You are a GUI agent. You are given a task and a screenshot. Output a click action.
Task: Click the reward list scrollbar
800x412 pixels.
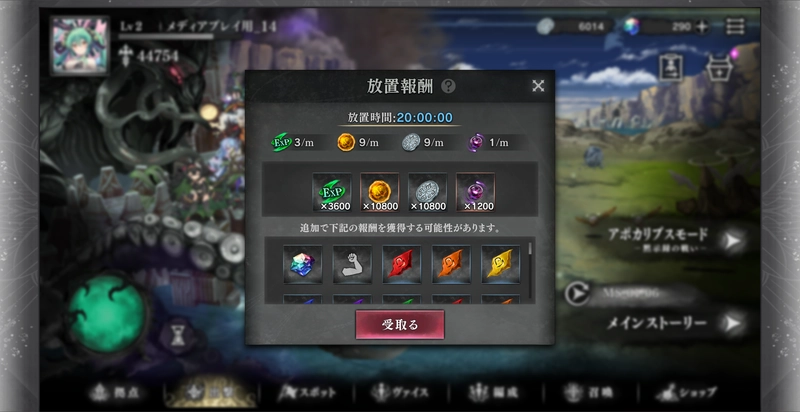[531, 270]
